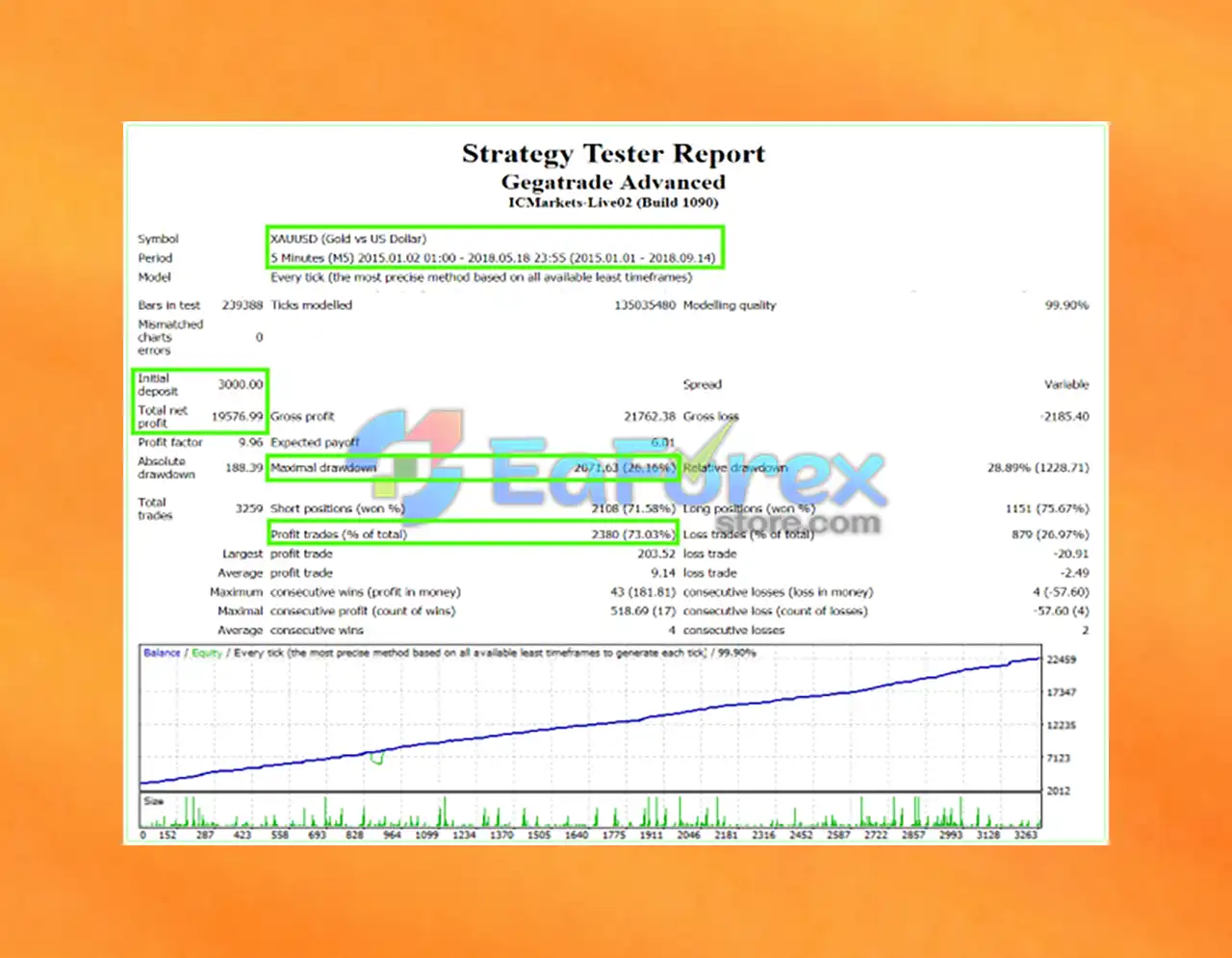This screenshot has width=1232, height=958.
Task: Select the loss trades value 879 (26.97%)
Action: pyautogui.click(x=1050, y=534)
